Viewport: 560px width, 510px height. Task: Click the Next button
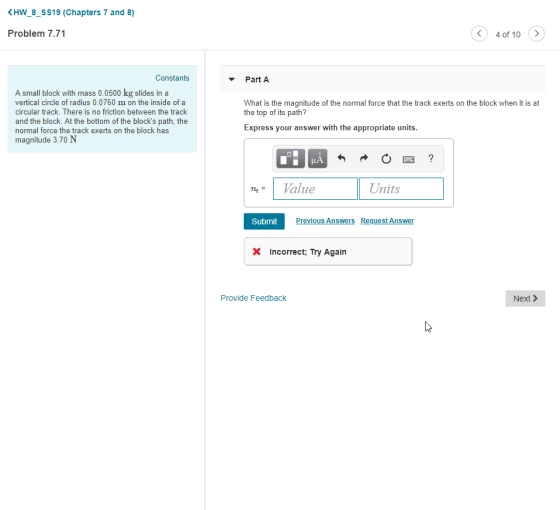(525, 299)
